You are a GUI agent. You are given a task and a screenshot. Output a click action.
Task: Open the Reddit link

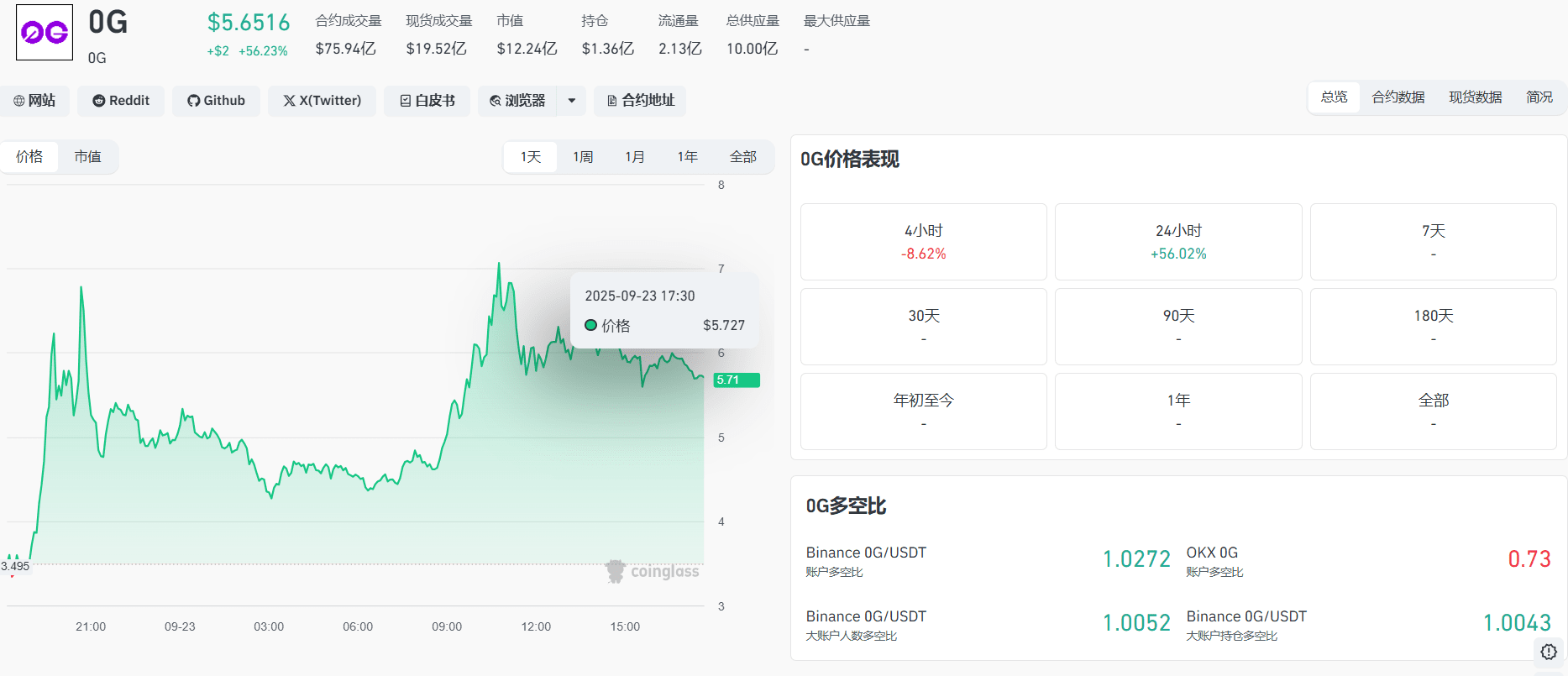121,101
